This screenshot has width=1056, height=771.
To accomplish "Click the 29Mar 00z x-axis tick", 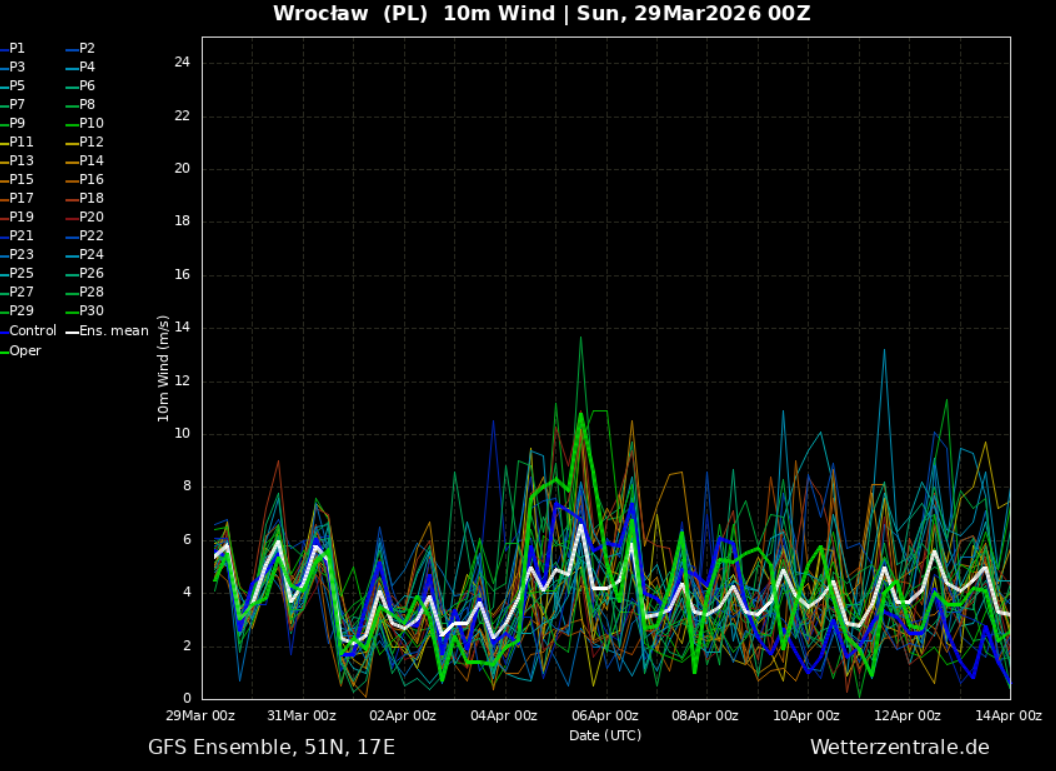I will coord(202,715).
